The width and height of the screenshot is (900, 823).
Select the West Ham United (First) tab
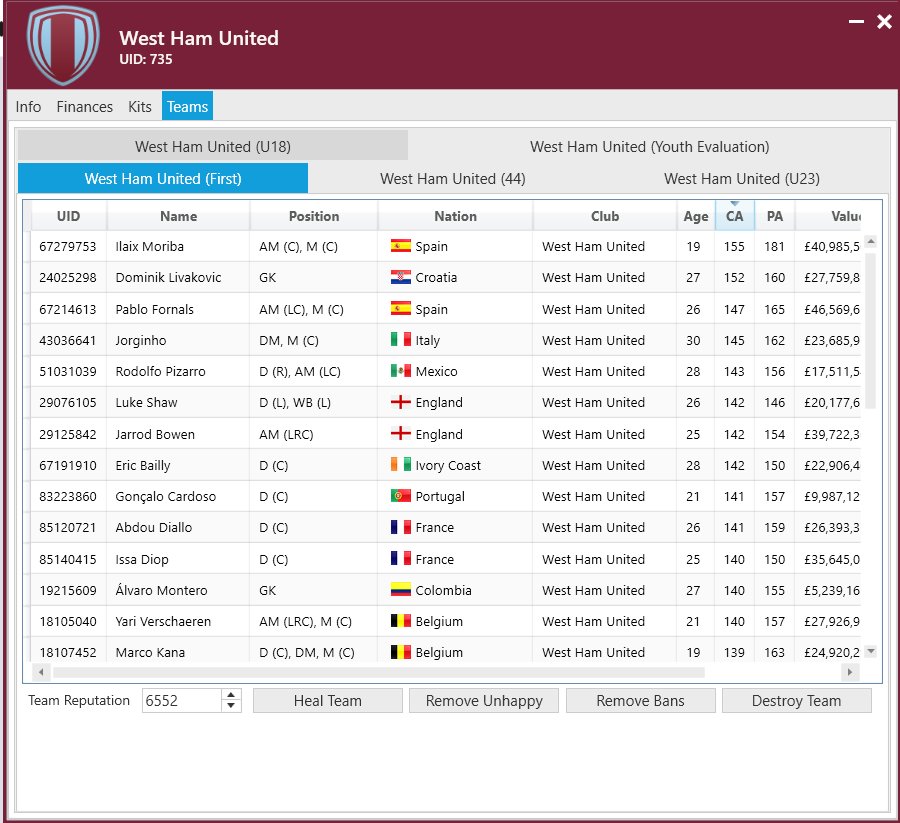point(163,178)
